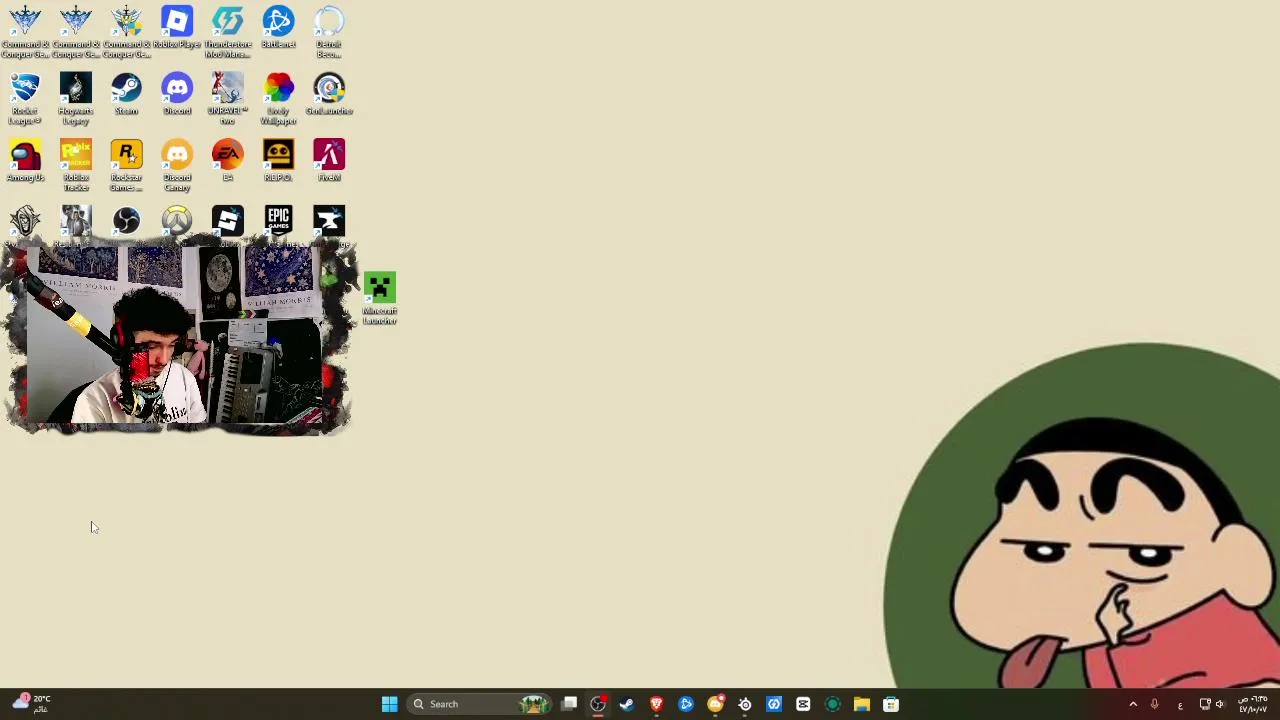Screen dimensions: 1280x720
Task: Open the Detroit Become Human shortcut
Action: click(x=329, y=30)
